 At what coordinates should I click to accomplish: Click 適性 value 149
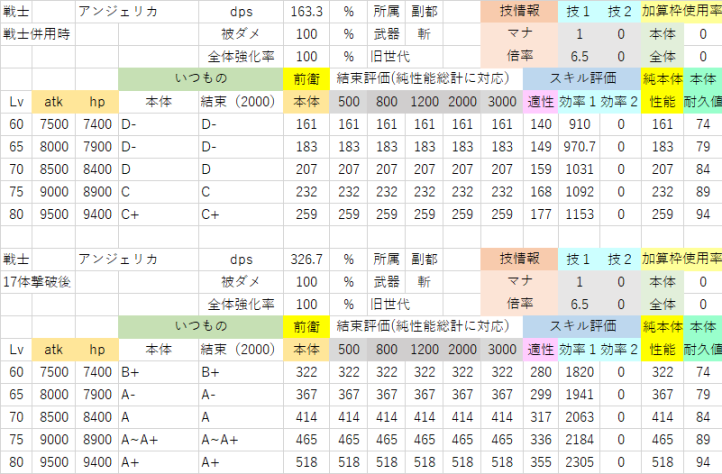click(x=541, y=147)
